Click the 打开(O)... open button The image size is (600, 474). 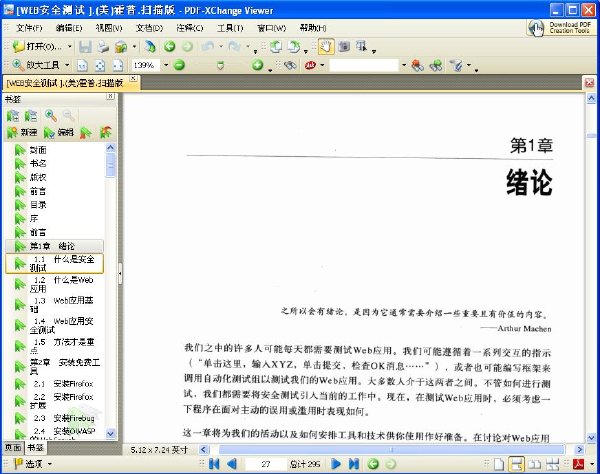(x=38, y=46)
